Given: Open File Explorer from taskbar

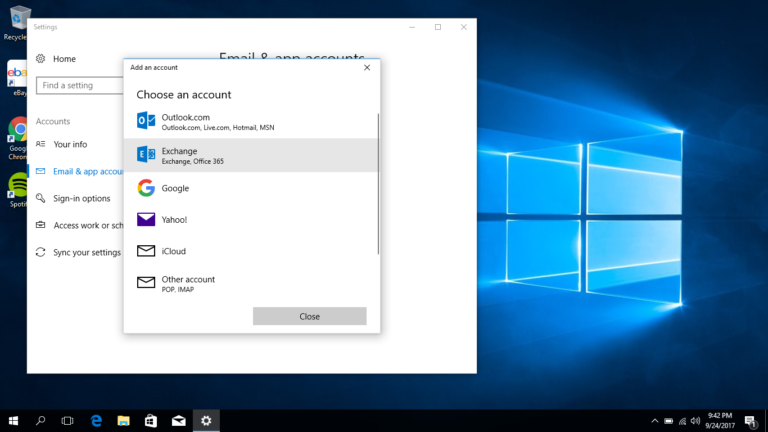Looking at the screenshot, I should 123,421.
